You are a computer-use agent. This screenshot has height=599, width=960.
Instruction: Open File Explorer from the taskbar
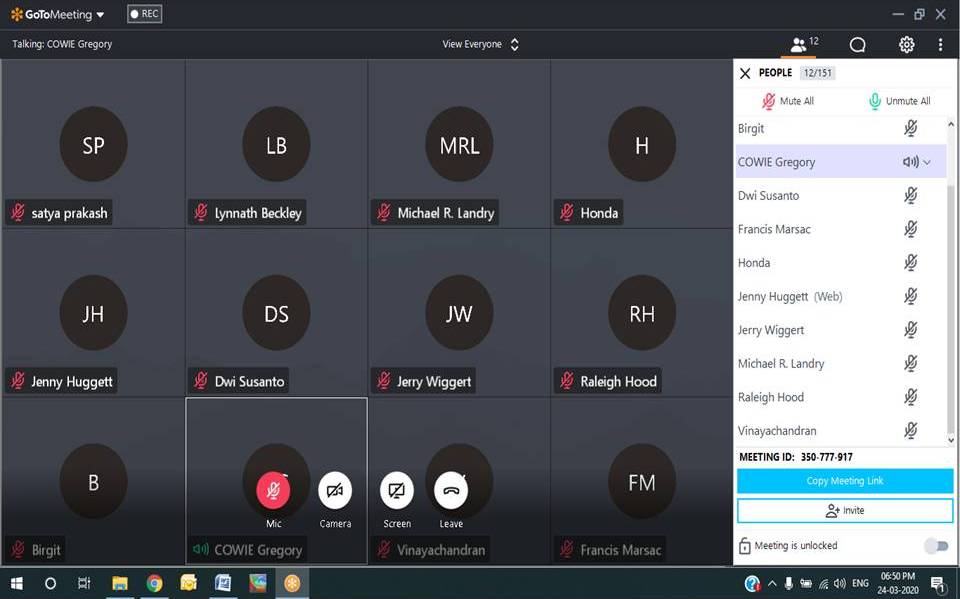coord(119,583)
